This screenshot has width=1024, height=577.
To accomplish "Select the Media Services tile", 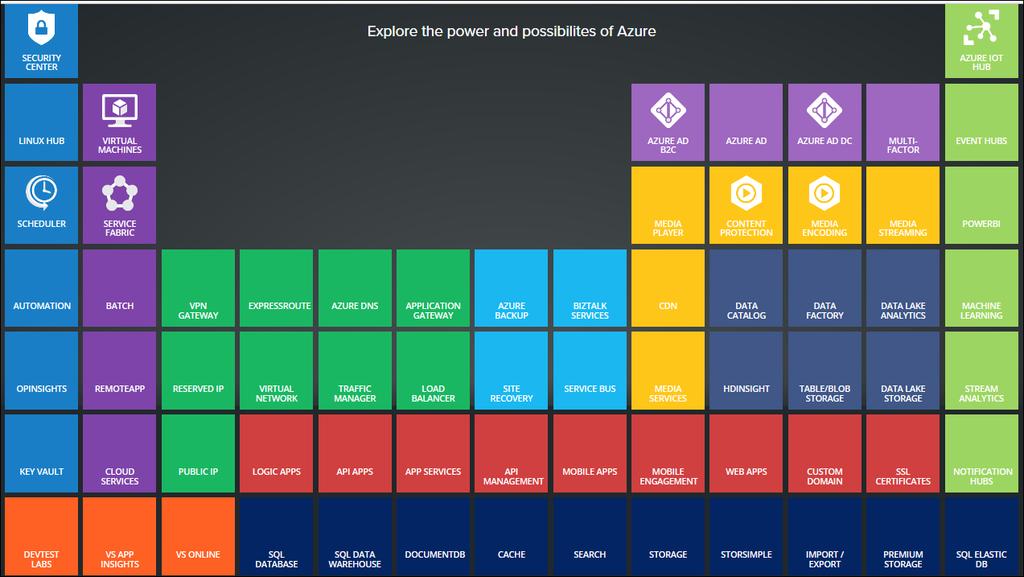I will pos(668,371).
